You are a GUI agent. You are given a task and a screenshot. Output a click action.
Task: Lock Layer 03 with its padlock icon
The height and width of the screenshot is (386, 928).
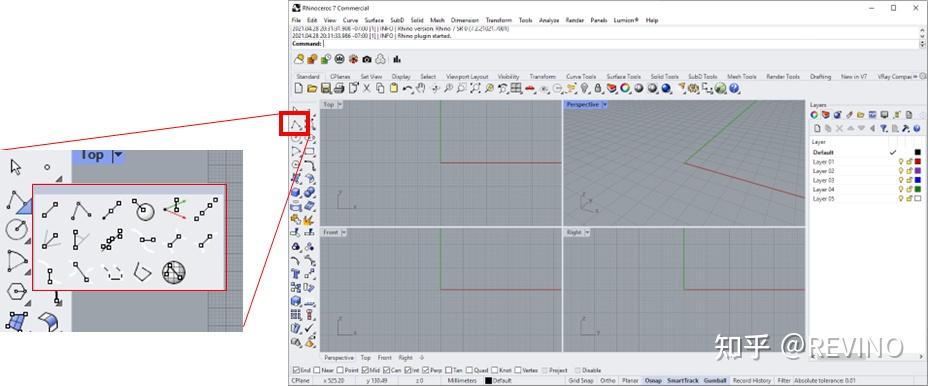[909, 180]
